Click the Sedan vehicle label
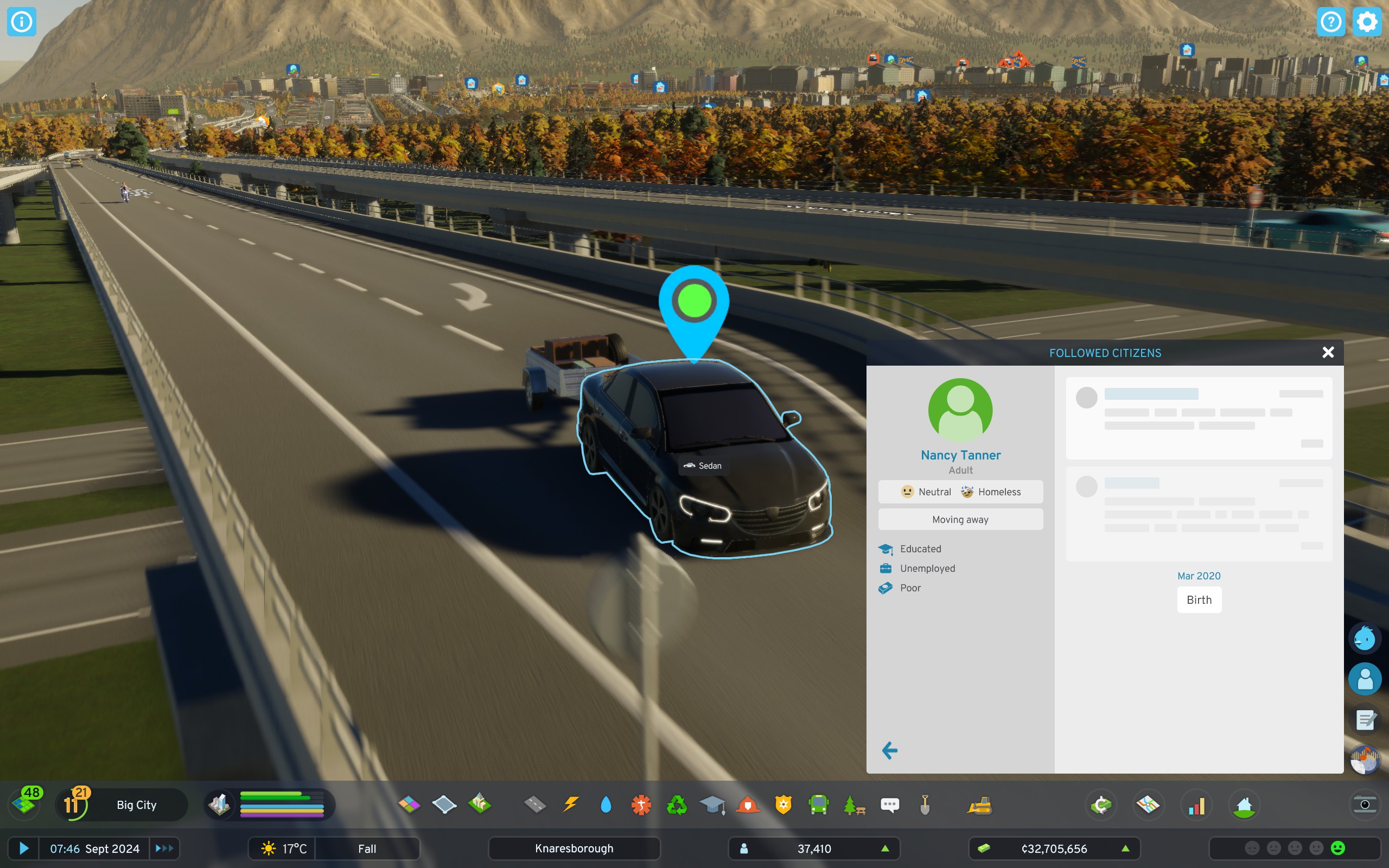This screenshot has height=868, width=1389. (703, 465)
